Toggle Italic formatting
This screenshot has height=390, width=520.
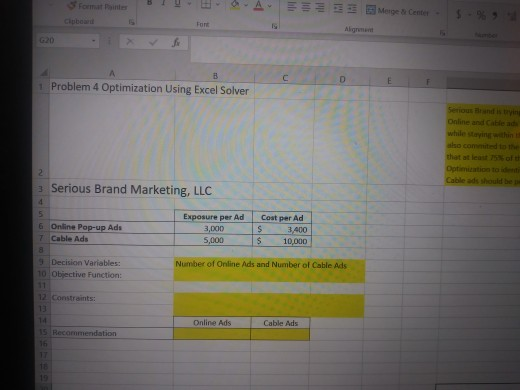[x=164, y=3]
